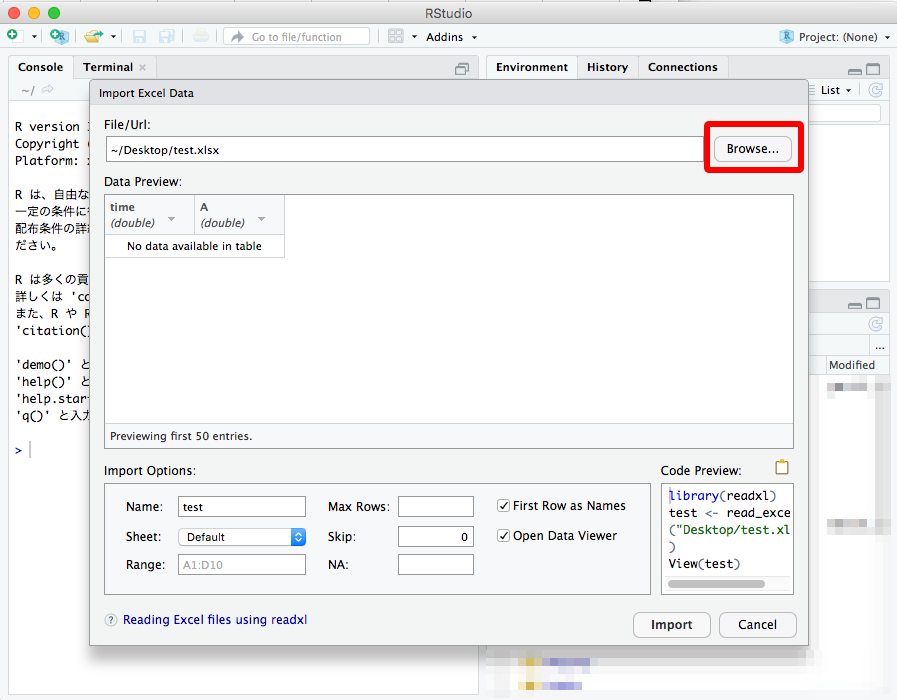Click the Print icon in toolbar
Screen dimensions: 897x700
pos(201,37)
